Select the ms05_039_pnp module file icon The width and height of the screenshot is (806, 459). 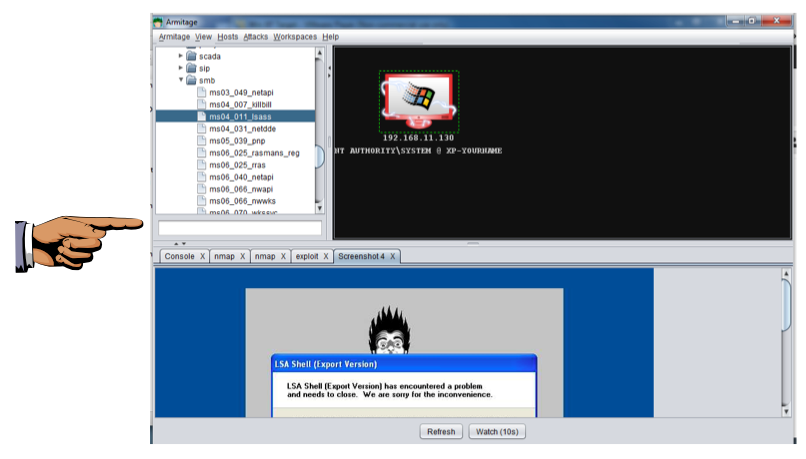[202, 140]
